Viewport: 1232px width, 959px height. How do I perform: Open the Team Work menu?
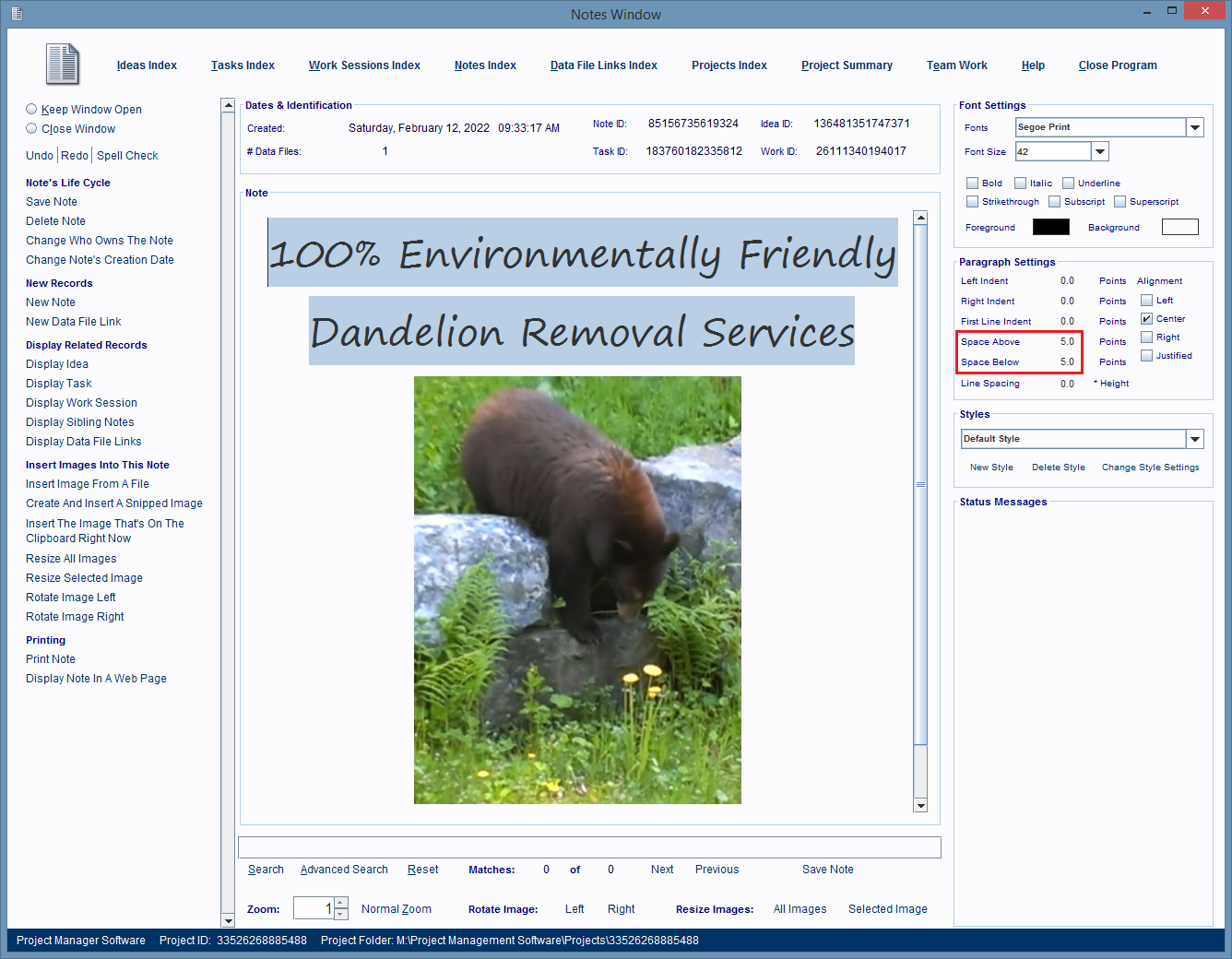tap(957, 65)
